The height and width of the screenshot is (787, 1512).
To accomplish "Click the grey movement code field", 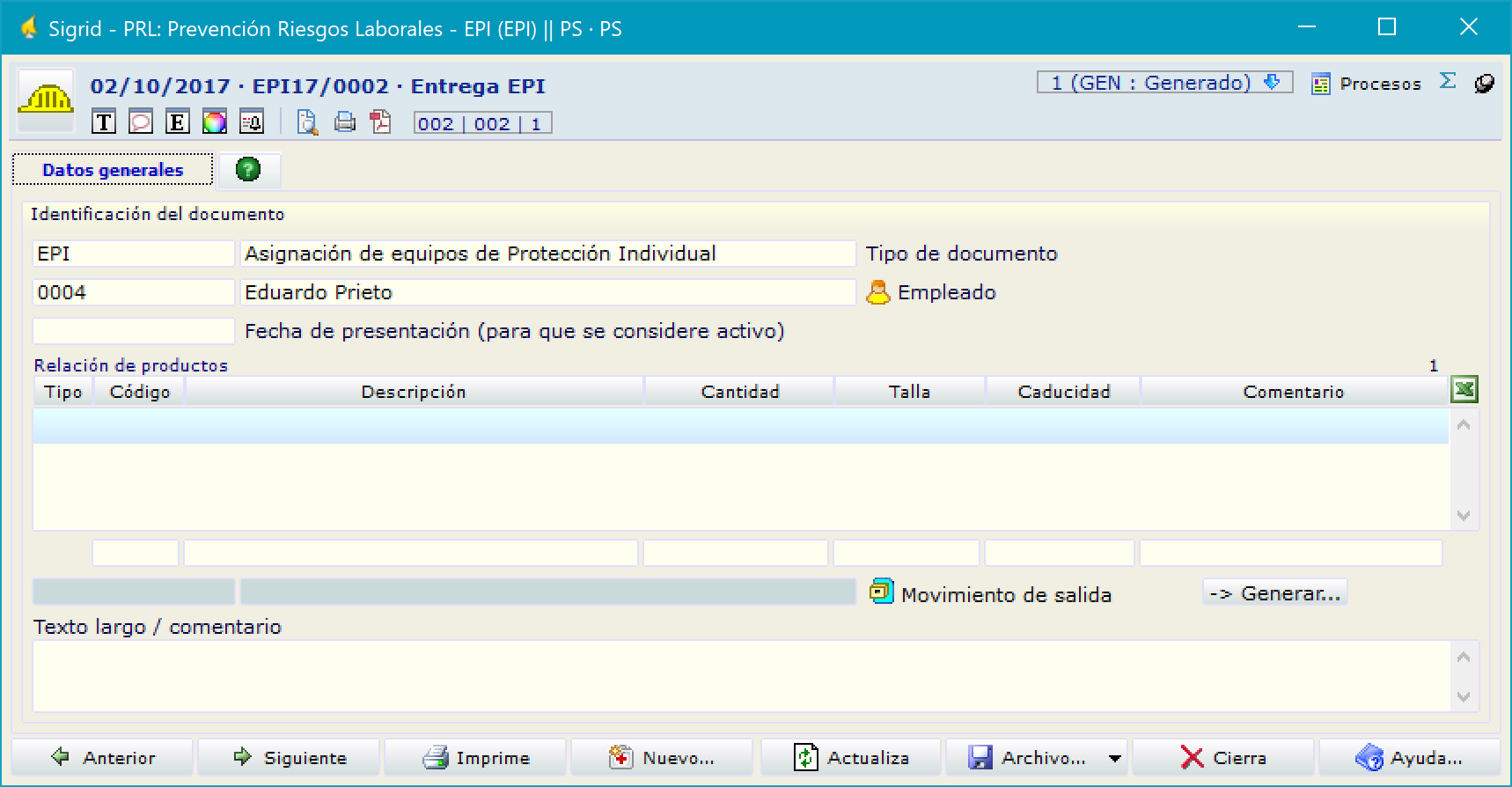I will click(134, 592).
